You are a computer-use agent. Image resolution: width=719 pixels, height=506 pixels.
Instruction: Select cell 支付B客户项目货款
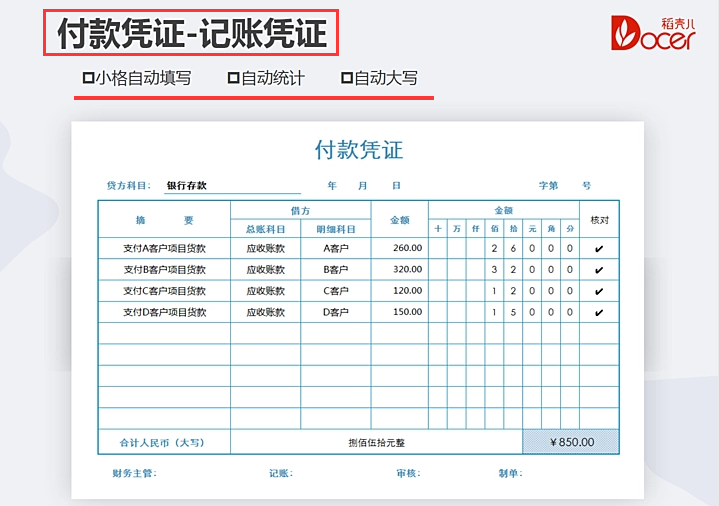[164, 269]
